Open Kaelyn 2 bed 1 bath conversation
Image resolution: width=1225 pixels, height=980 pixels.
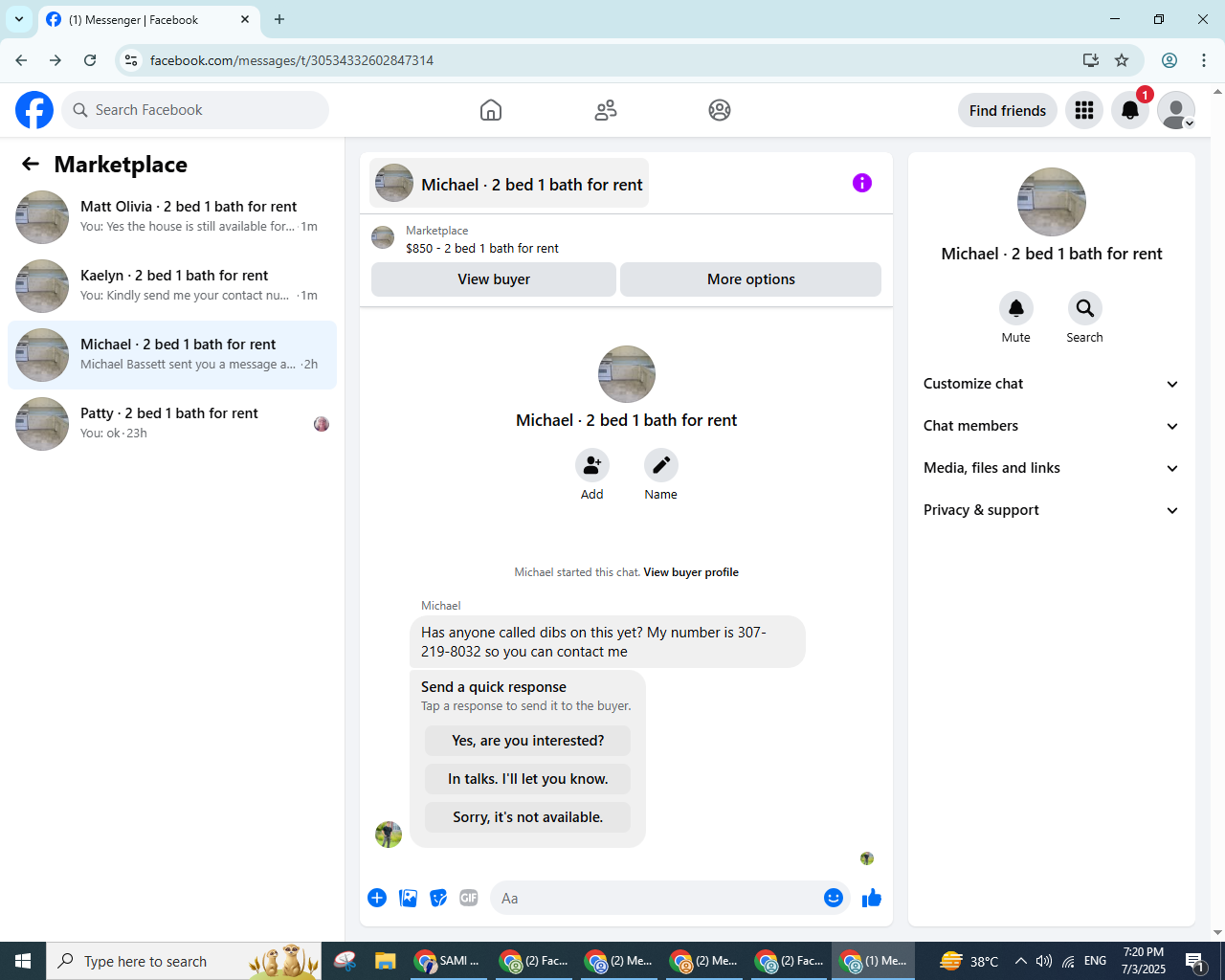pos(172,286)
